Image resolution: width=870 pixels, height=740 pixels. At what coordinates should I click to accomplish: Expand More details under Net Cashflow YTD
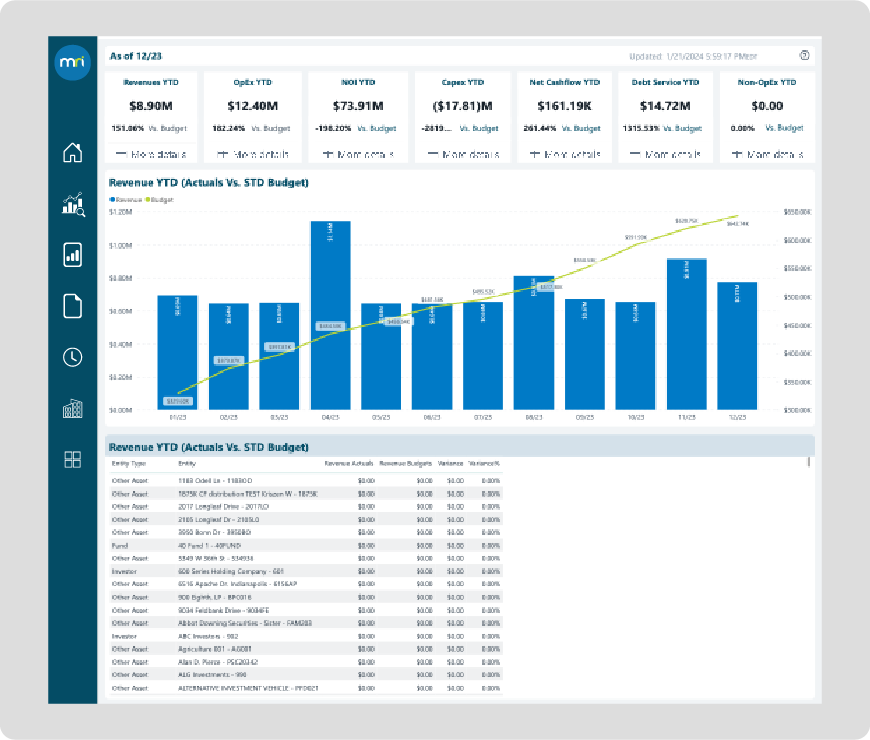[x=564, y=155]
